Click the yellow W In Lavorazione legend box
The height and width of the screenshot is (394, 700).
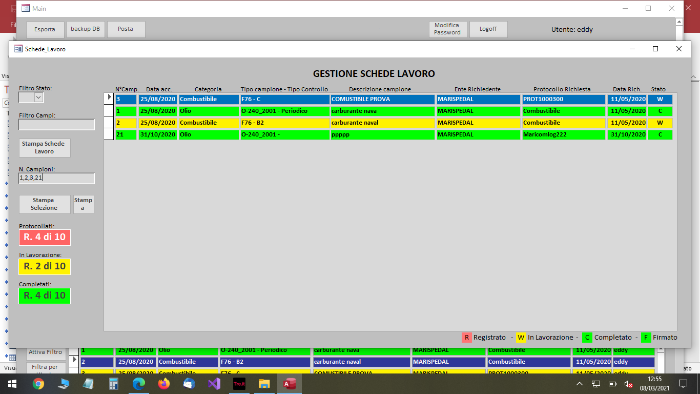point(521,338)
